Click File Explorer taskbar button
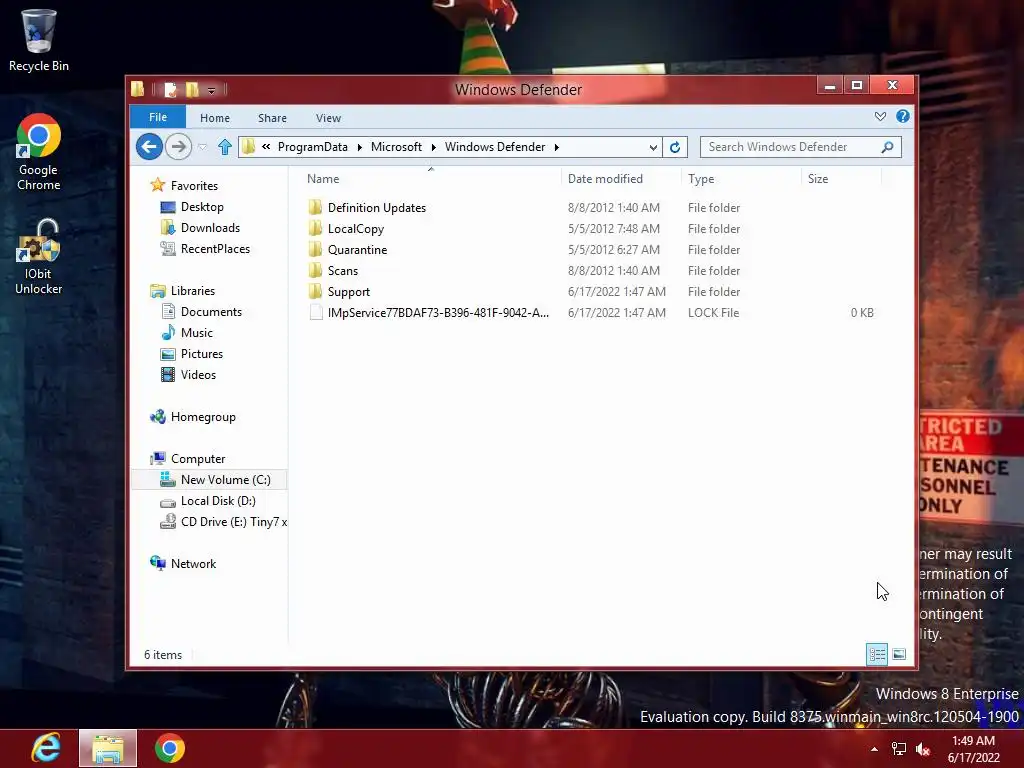Screen dimensions: 1024x768 [108, 748]
